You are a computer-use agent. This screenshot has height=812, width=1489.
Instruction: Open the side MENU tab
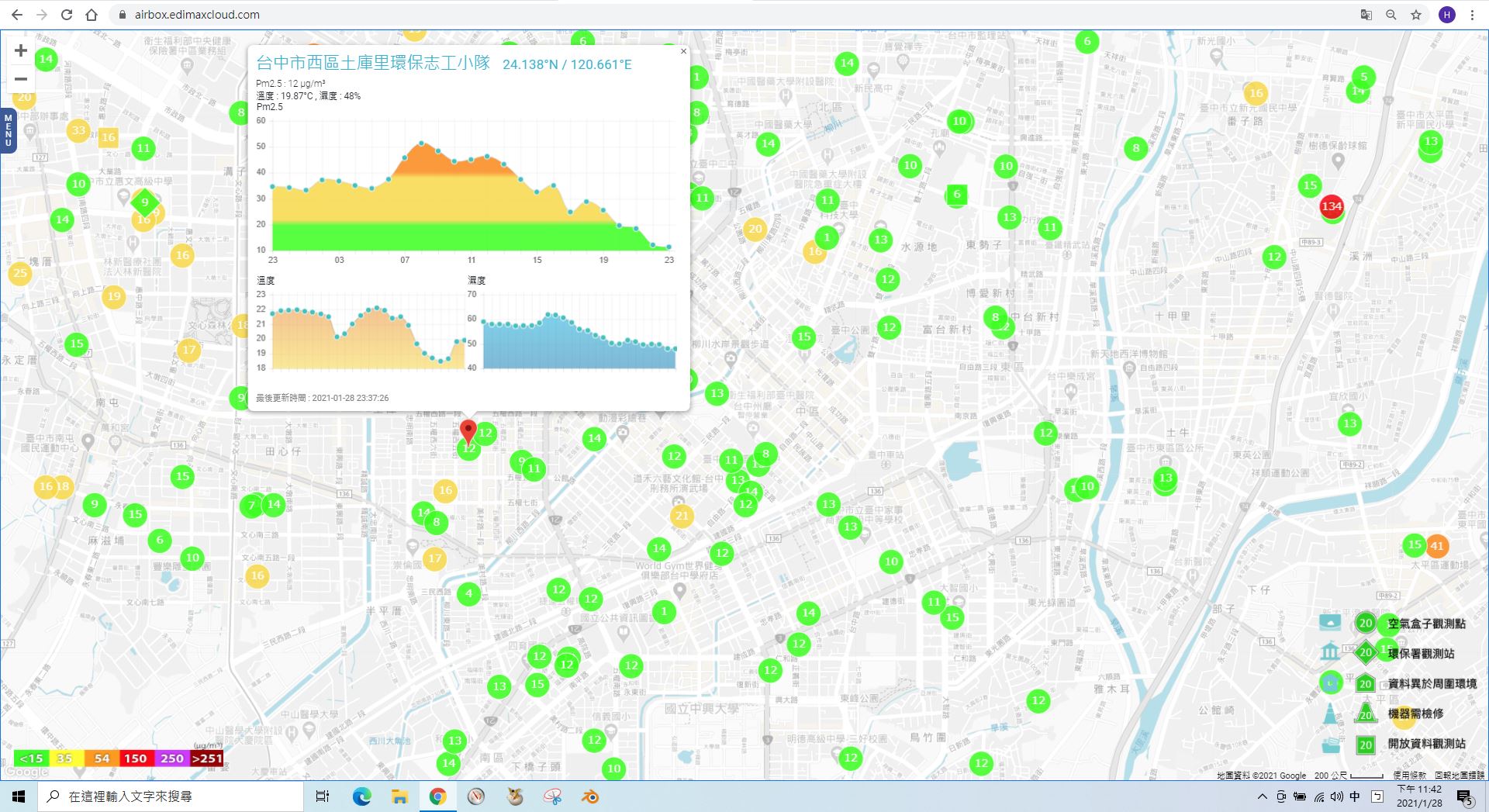click(x=8, y=130)
